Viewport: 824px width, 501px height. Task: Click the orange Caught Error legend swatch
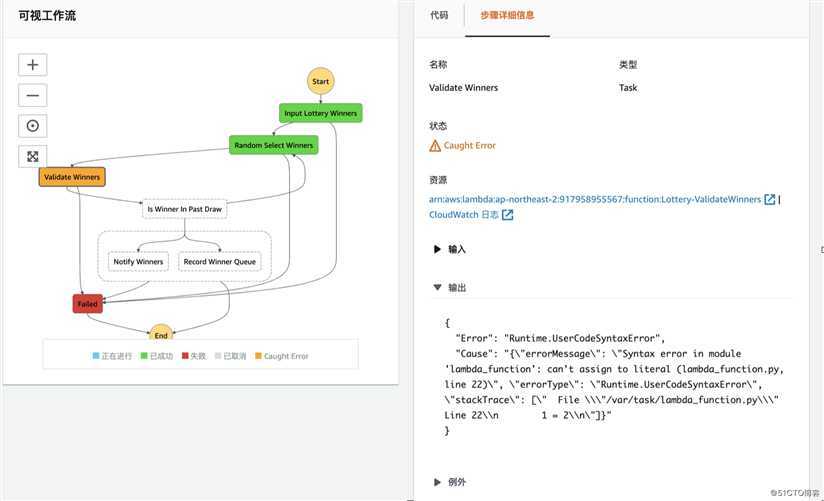coord(258,356)
